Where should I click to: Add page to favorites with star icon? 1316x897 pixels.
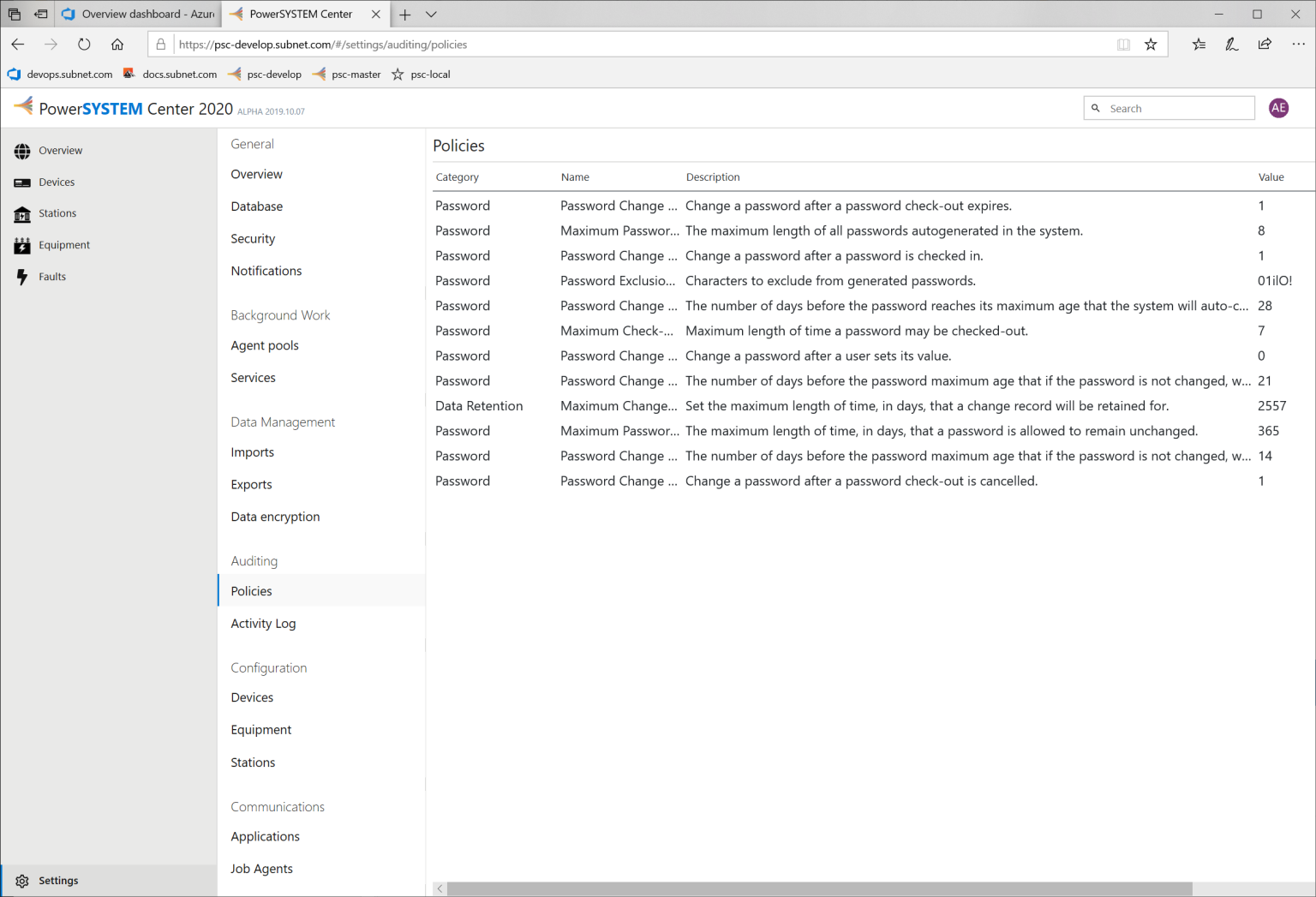point(1151,45)
